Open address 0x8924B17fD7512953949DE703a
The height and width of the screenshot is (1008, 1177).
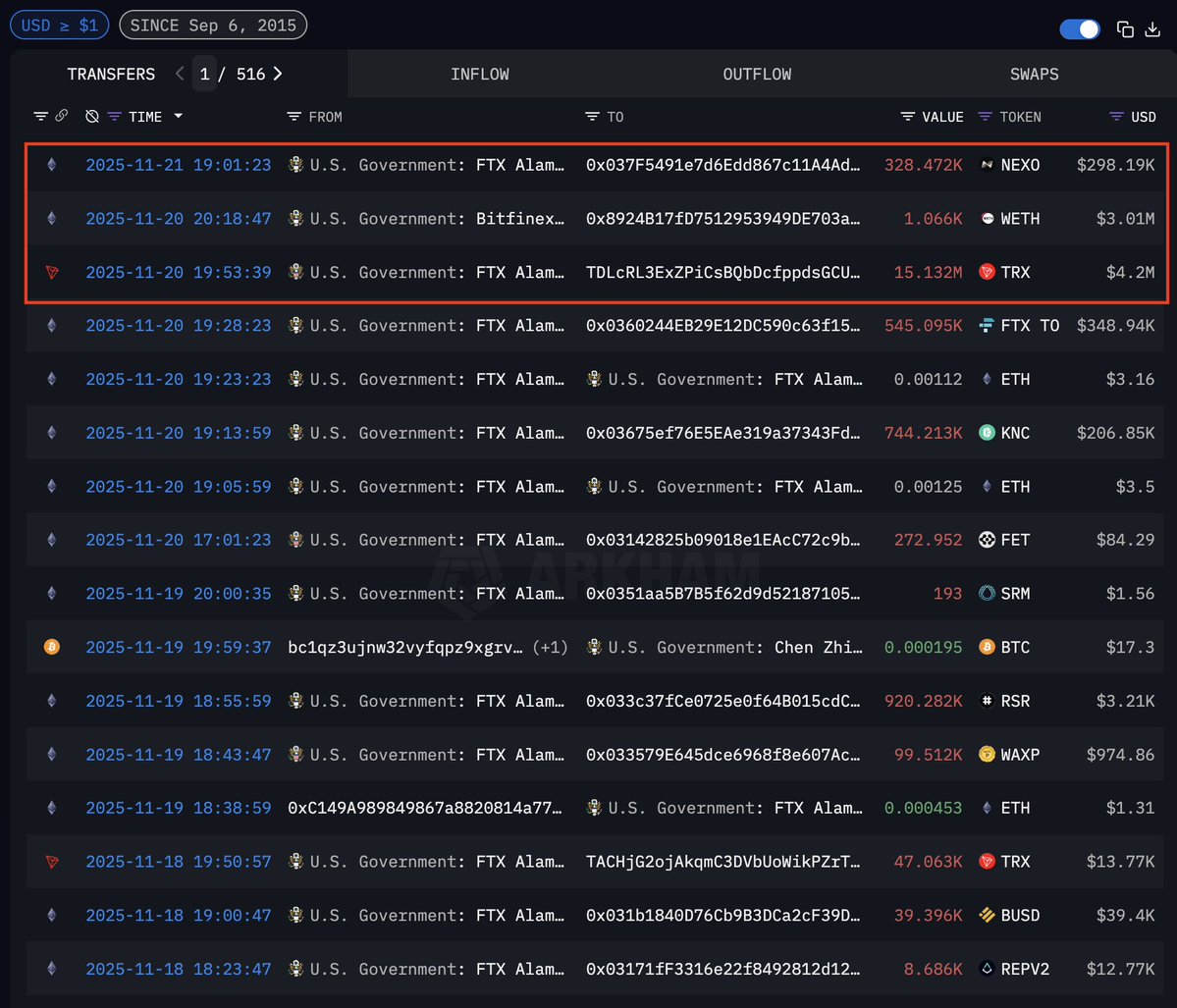(x=722, y=219)
